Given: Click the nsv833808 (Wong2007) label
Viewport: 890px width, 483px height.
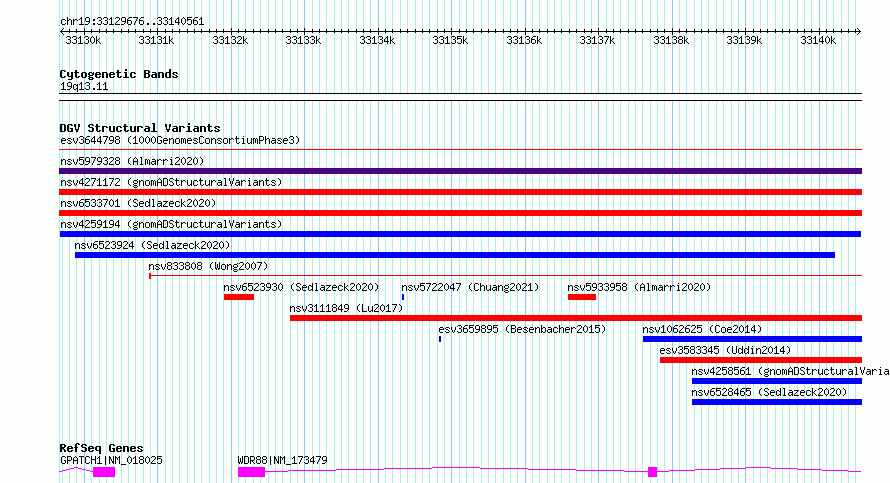Looking at the screenshot, I should (x=208, y=266).
